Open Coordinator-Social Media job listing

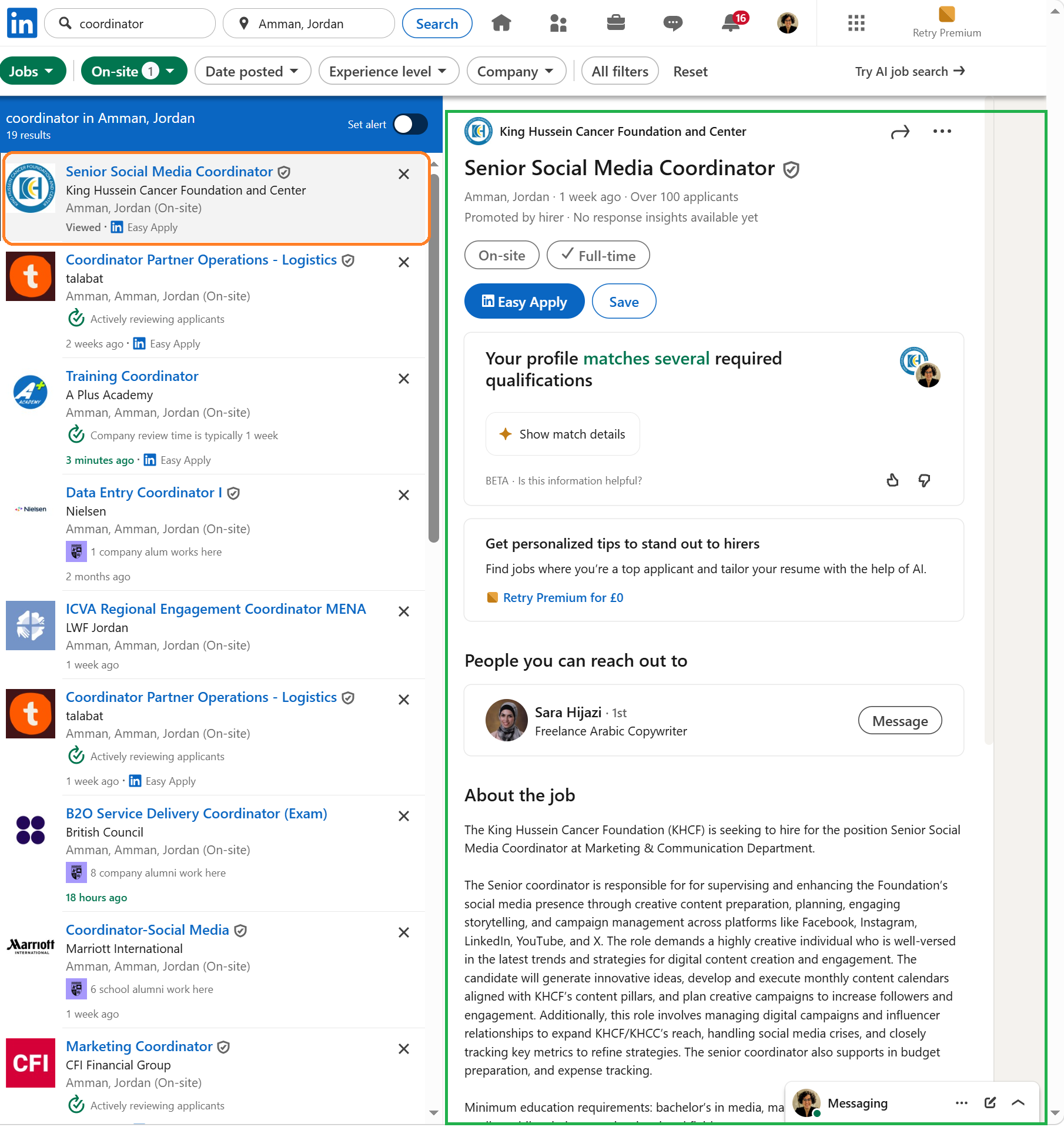point(147,930)
